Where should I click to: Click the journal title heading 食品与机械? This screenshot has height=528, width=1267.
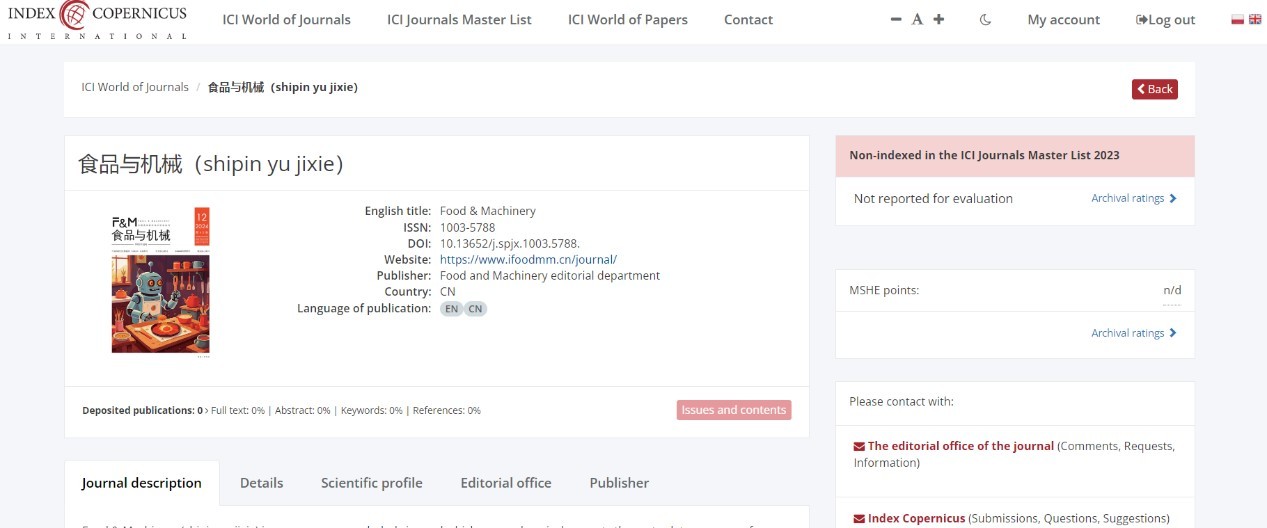coord(211,164)
